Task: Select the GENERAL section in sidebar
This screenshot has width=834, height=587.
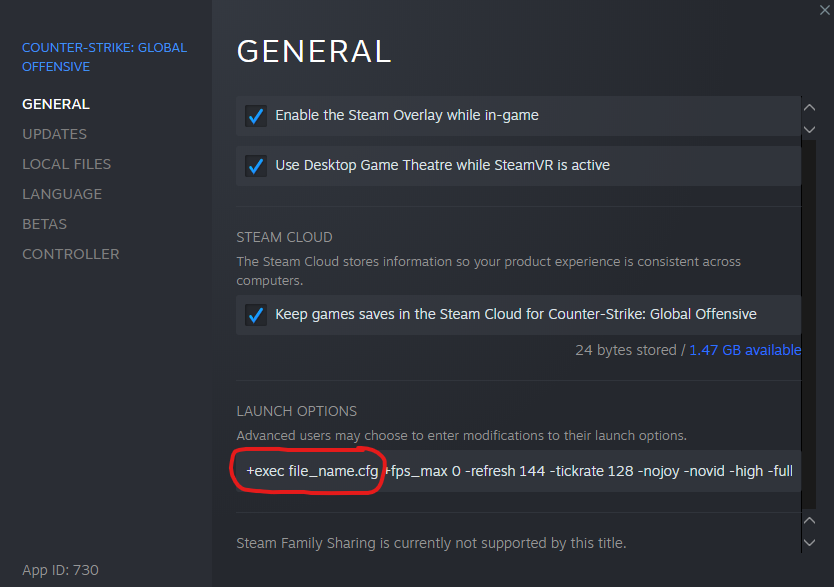Action: 56,104
